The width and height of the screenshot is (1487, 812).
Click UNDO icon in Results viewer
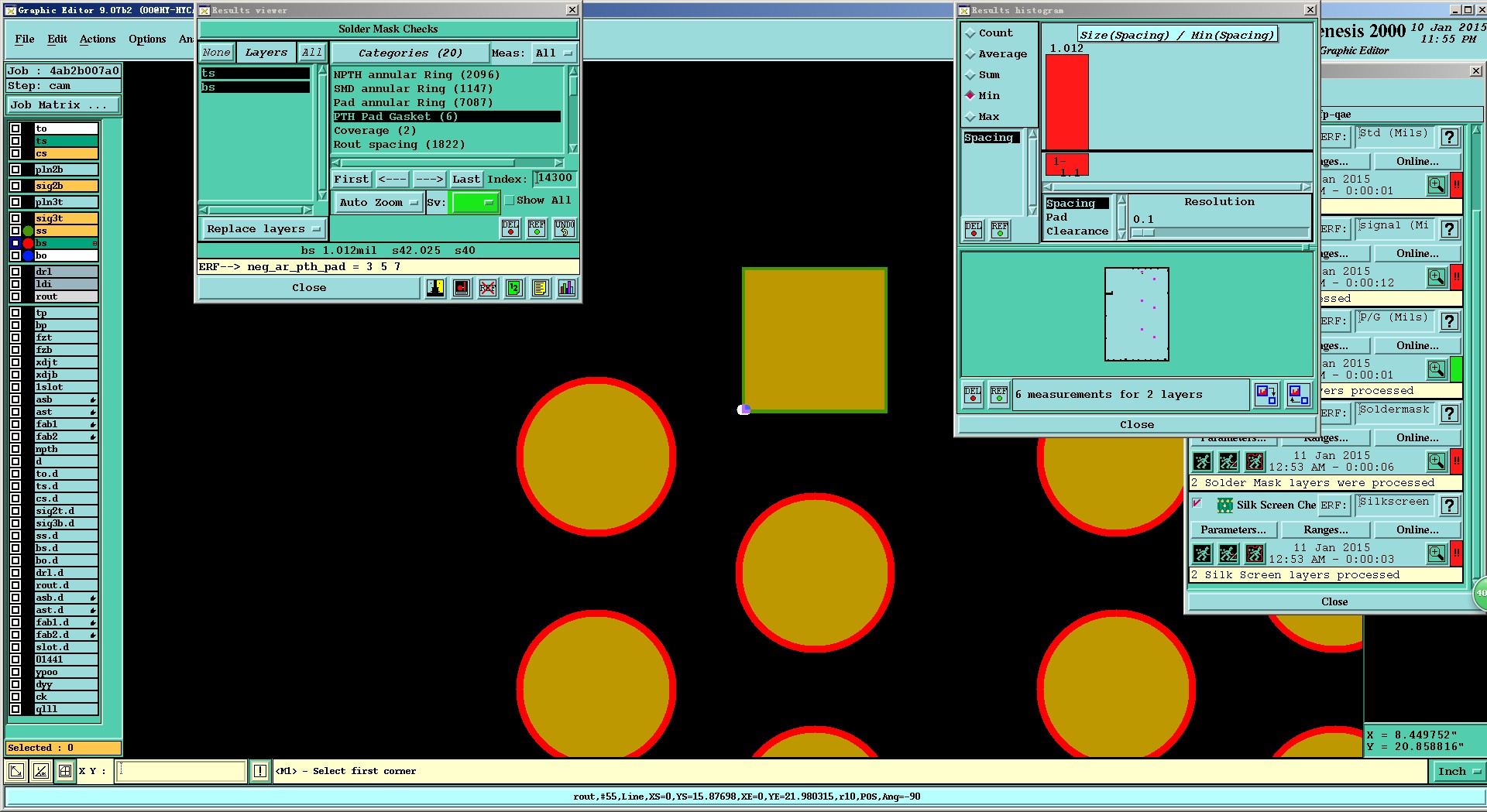(565, 228)
